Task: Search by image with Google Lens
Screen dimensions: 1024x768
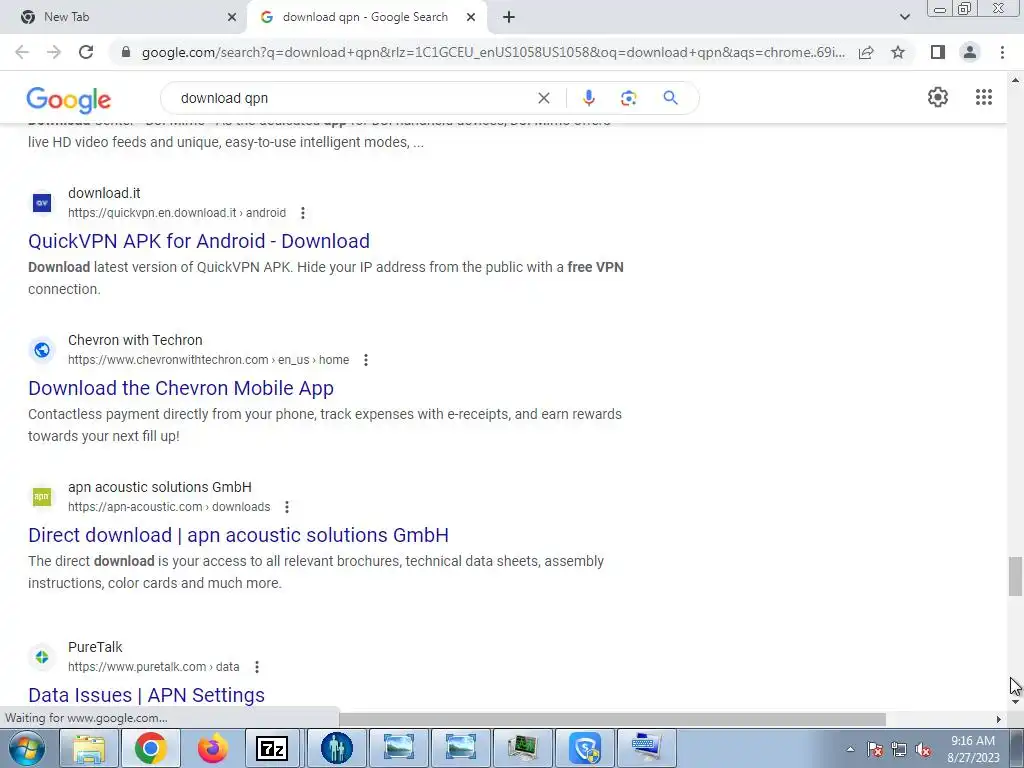Action: coord(628,98)
